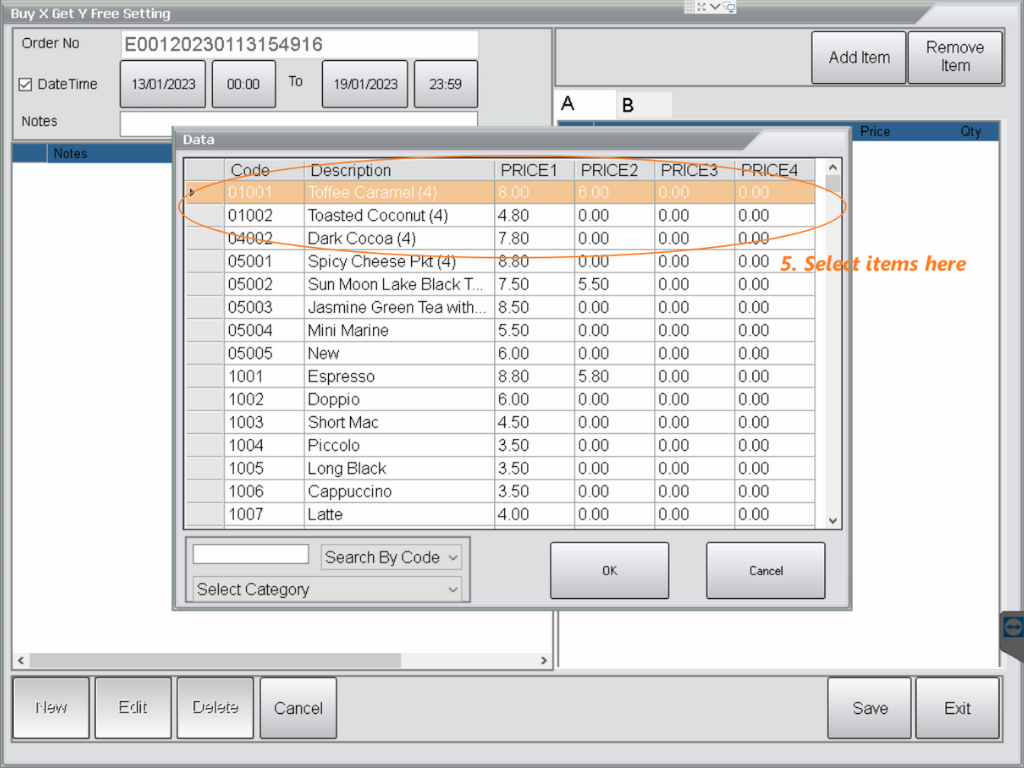Screen dimensions: 1024x768
Task: Toggle the DateTime checkbox
Action: (26, 85)
